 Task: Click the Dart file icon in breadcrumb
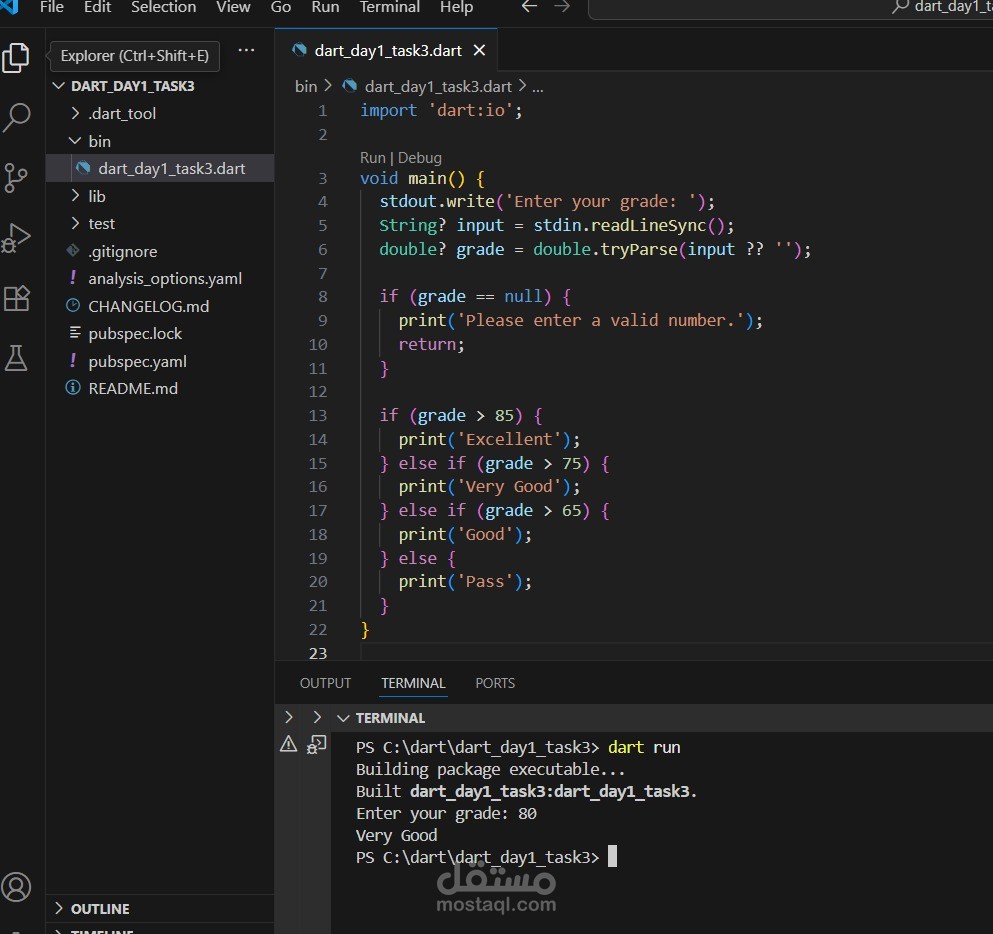350,85
